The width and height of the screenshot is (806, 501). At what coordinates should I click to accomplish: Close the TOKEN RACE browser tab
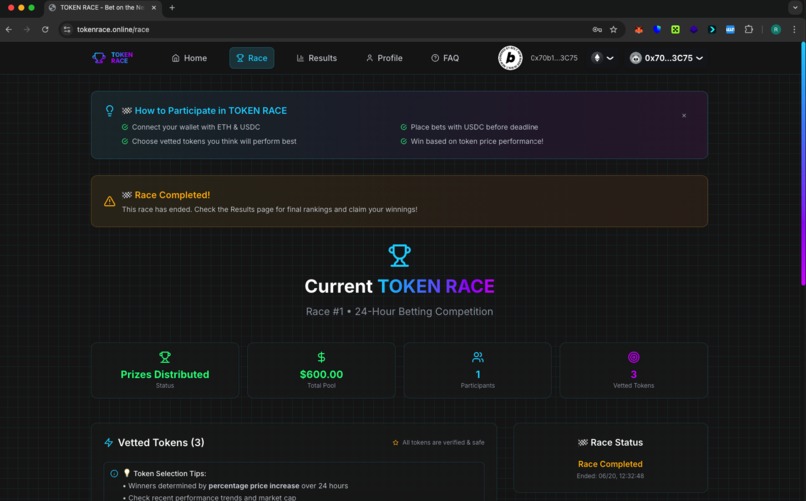point(154,8)
